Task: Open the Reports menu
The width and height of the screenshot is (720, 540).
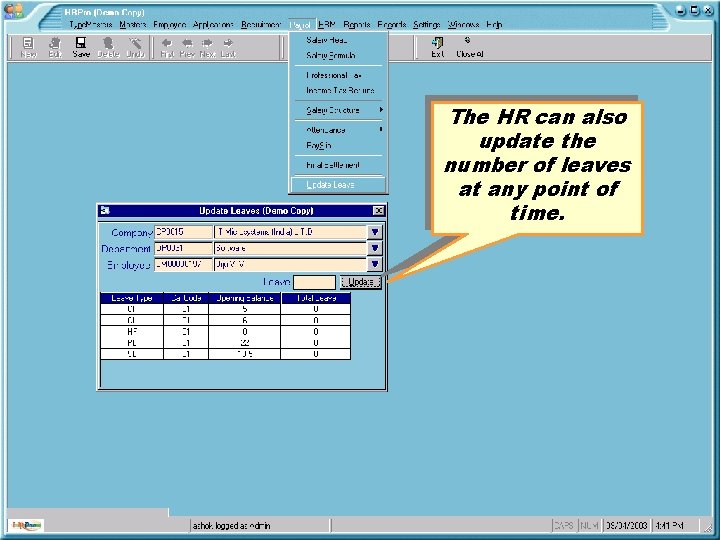Action: click(x=357, y=24)
